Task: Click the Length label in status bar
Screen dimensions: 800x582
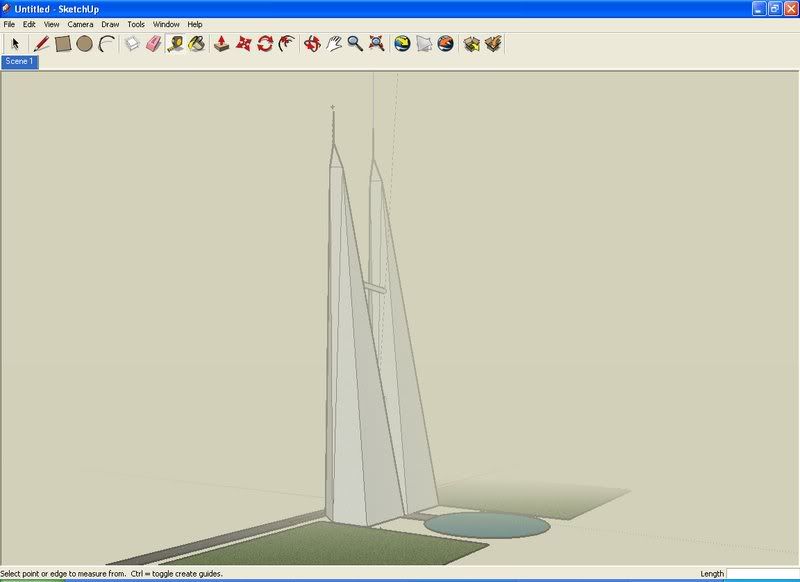Action: click(x=712, y=574)
